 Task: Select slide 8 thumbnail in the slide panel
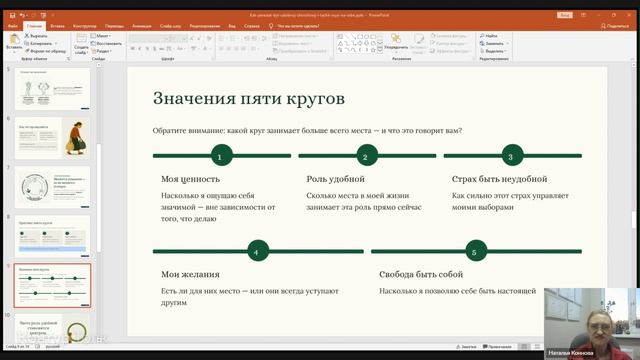click(x=52, y=236)
